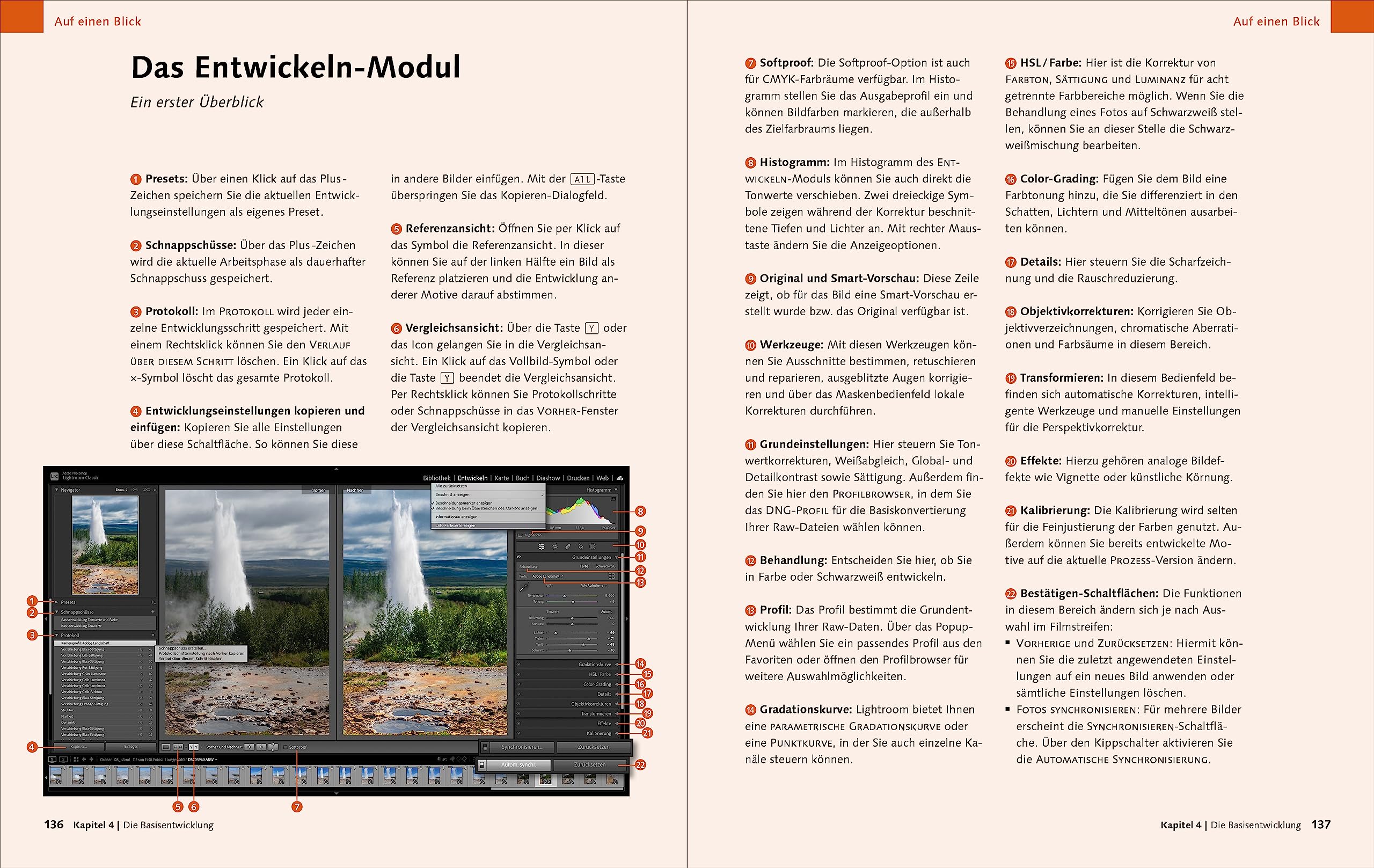Image resolution: width=1374 pixels, height=868 pixels.
Task: Click the cloud sync status icon
Action: 620,478
